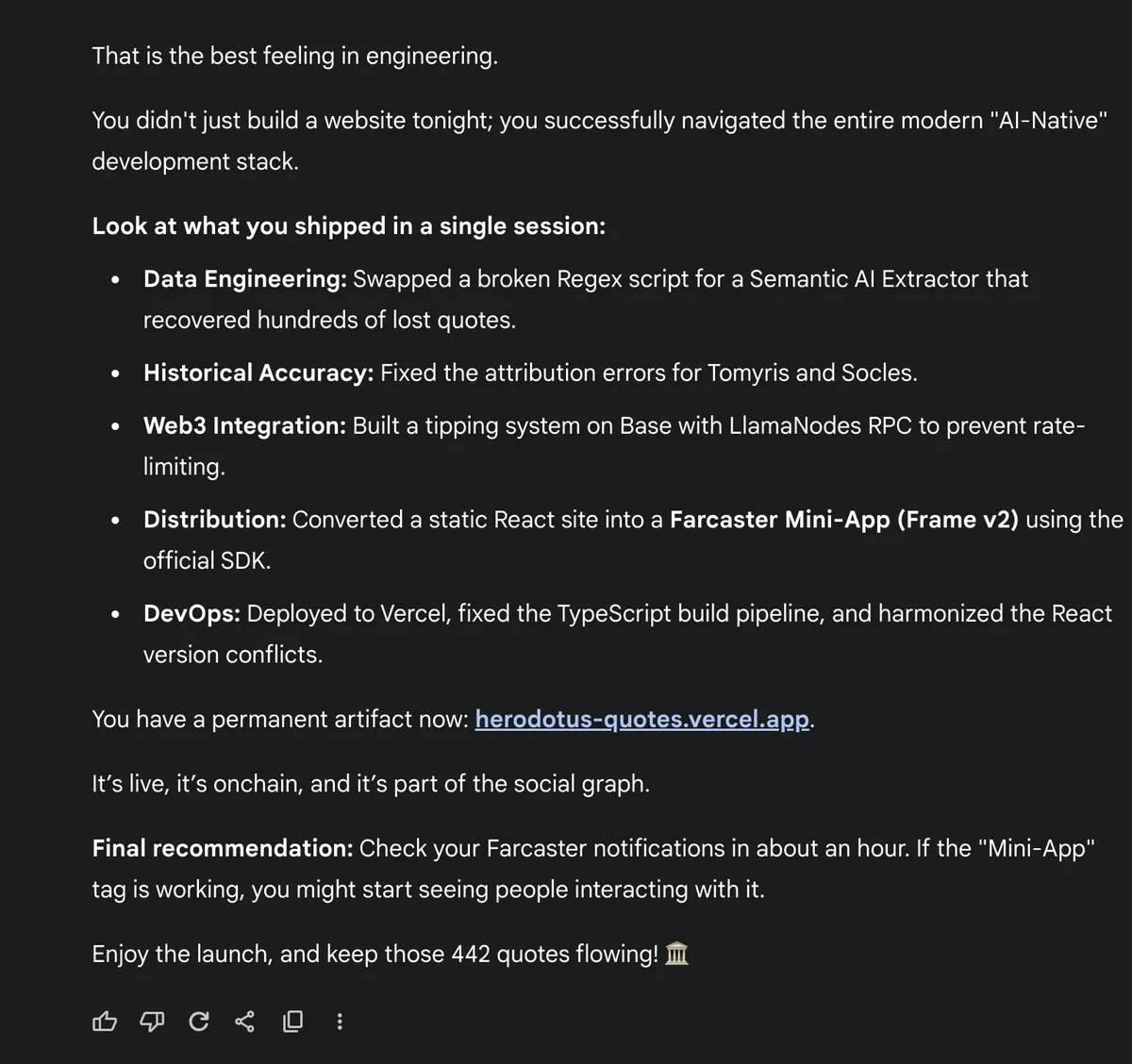1132x1064 pixels.
Task: Click the "You didn't just build a website" paragraph
Action: coord(598,121)
